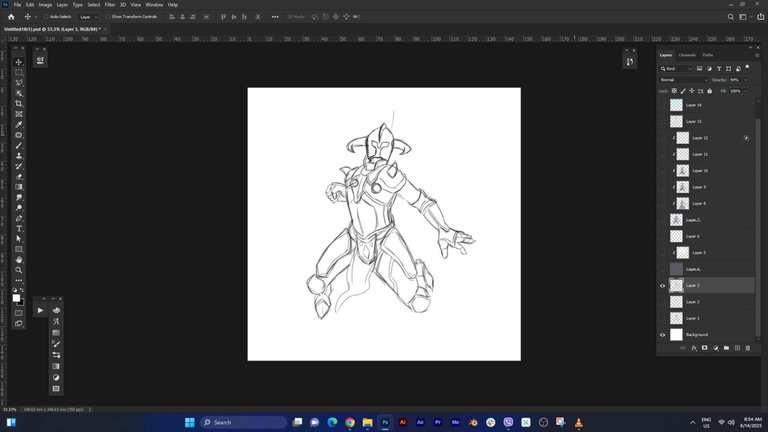This screenshot has width=768, height=432.
Task: Select the Eyedropper tool
Action: click(19, 124)
